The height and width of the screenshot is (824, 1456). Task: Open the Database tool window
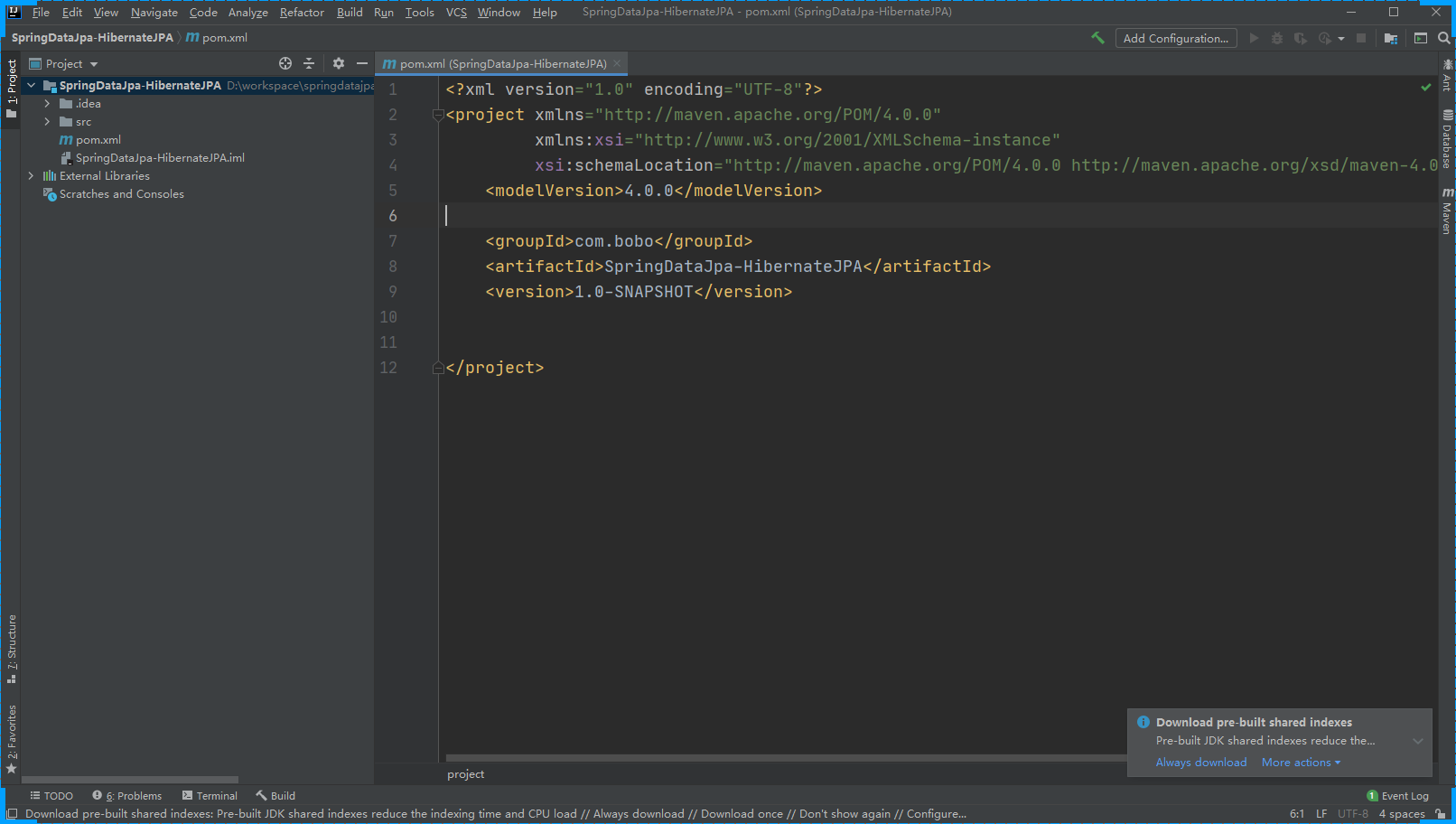tap(1447, 139)
